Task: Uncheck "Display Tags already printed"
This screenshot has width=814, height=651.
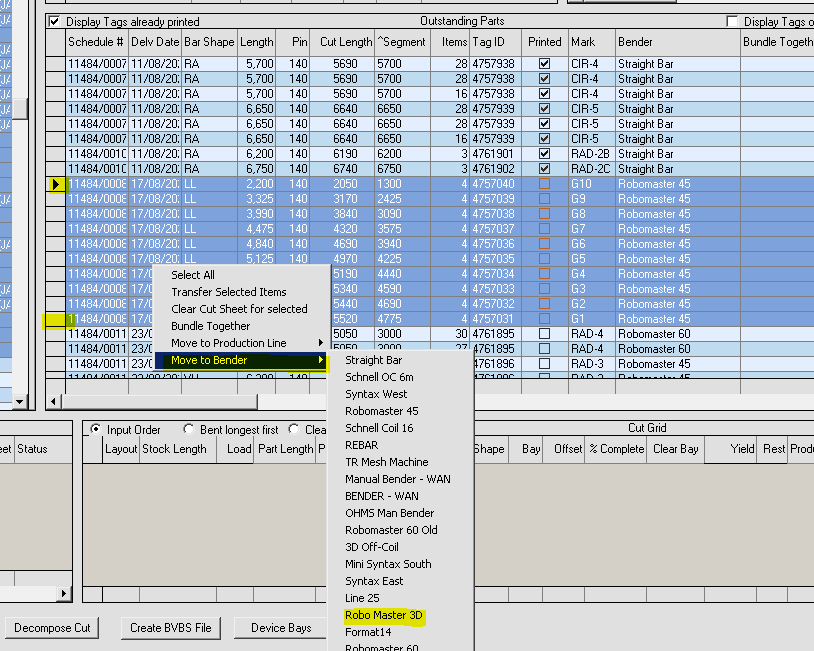Action: pos(53,21)
